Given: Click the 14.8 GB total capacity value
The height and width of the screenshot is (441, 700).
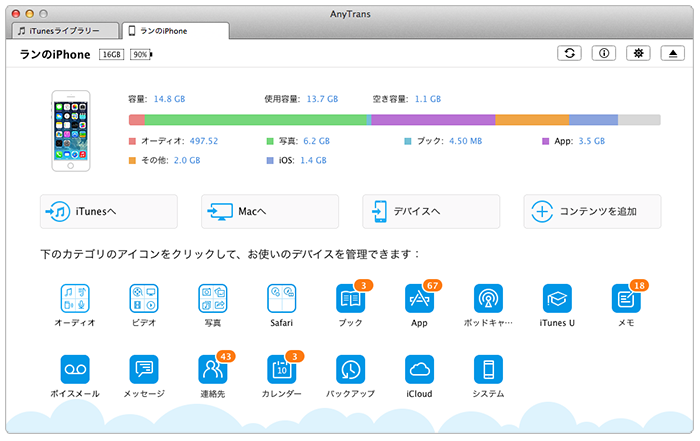Looking at the screenshot, I should point(169,99).
